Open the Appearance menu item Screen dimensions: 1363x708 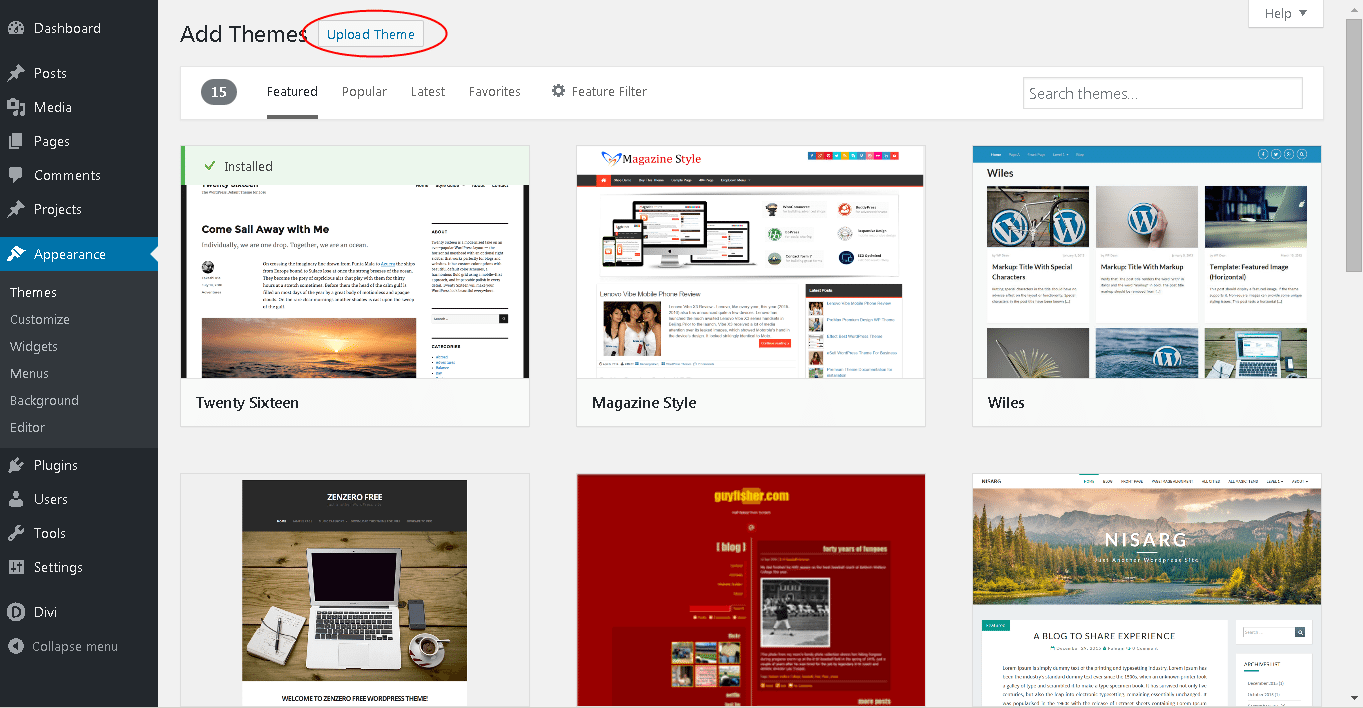coord(79,254)
